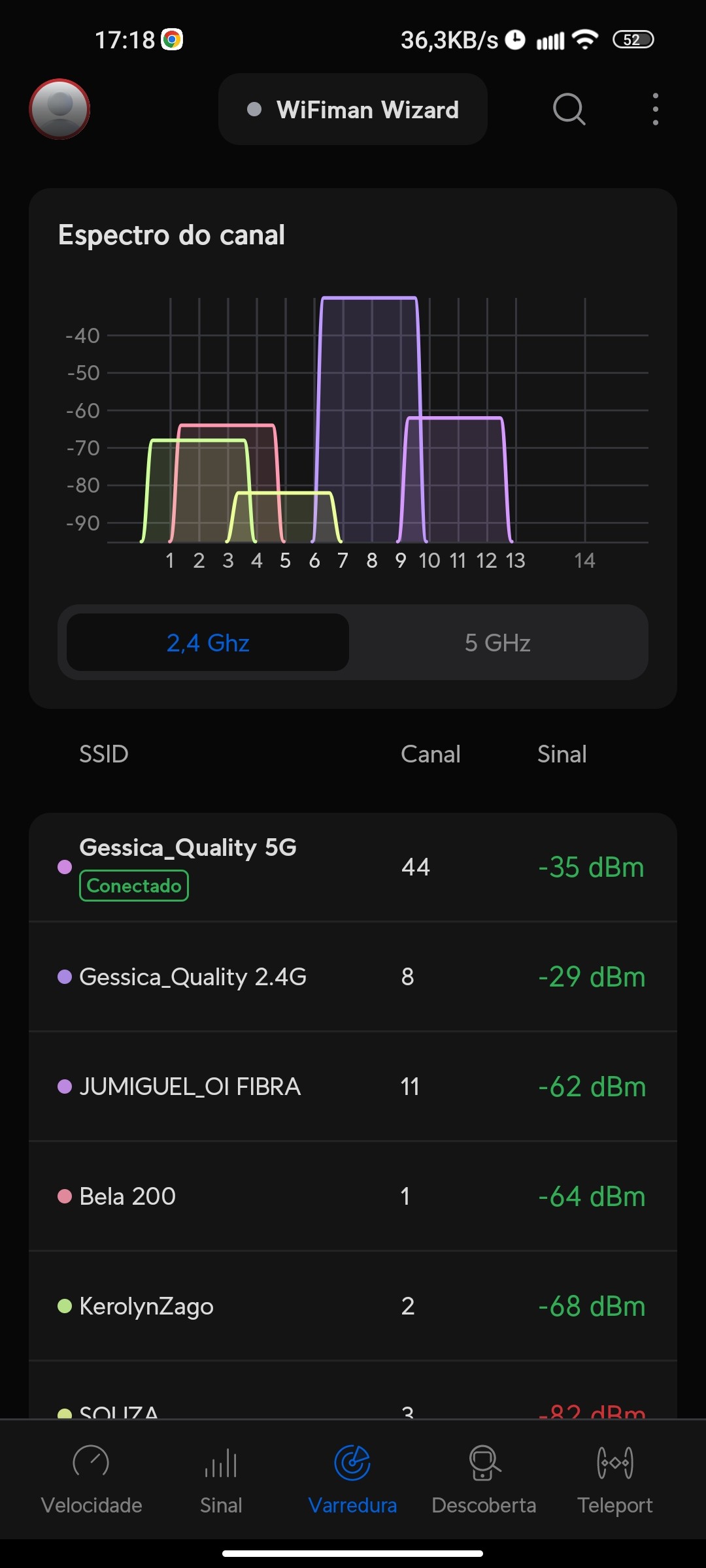Image resolution: width=706 pixels, height=1568 pixels.
Task: Select the KerolynZago network entry
Action: (x=353, y=1306)
